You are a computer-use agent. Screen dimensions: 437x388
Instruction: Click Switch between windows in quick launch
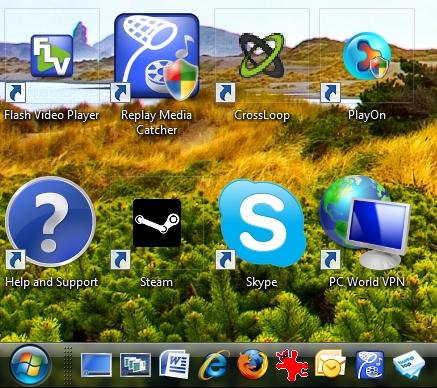(x=135, y=365)
